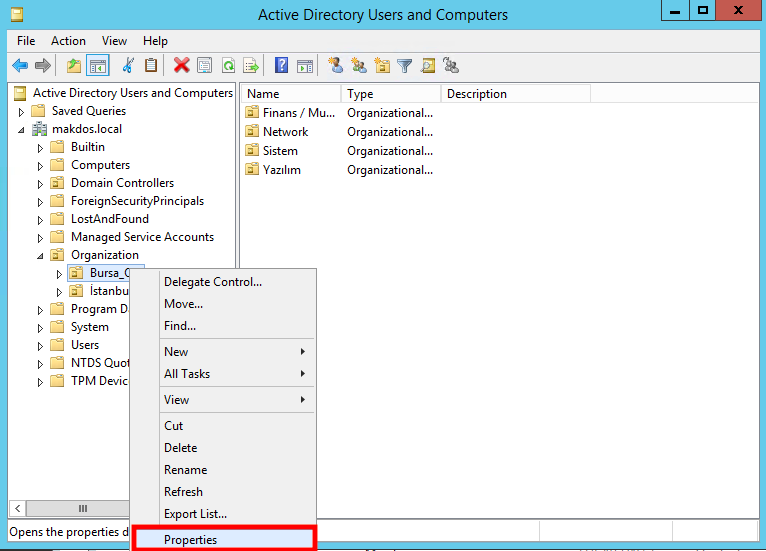The image size is (766, 551).
Task: Choose Cut from context menu
Action: pyautogui.click(x=224, y=425)
